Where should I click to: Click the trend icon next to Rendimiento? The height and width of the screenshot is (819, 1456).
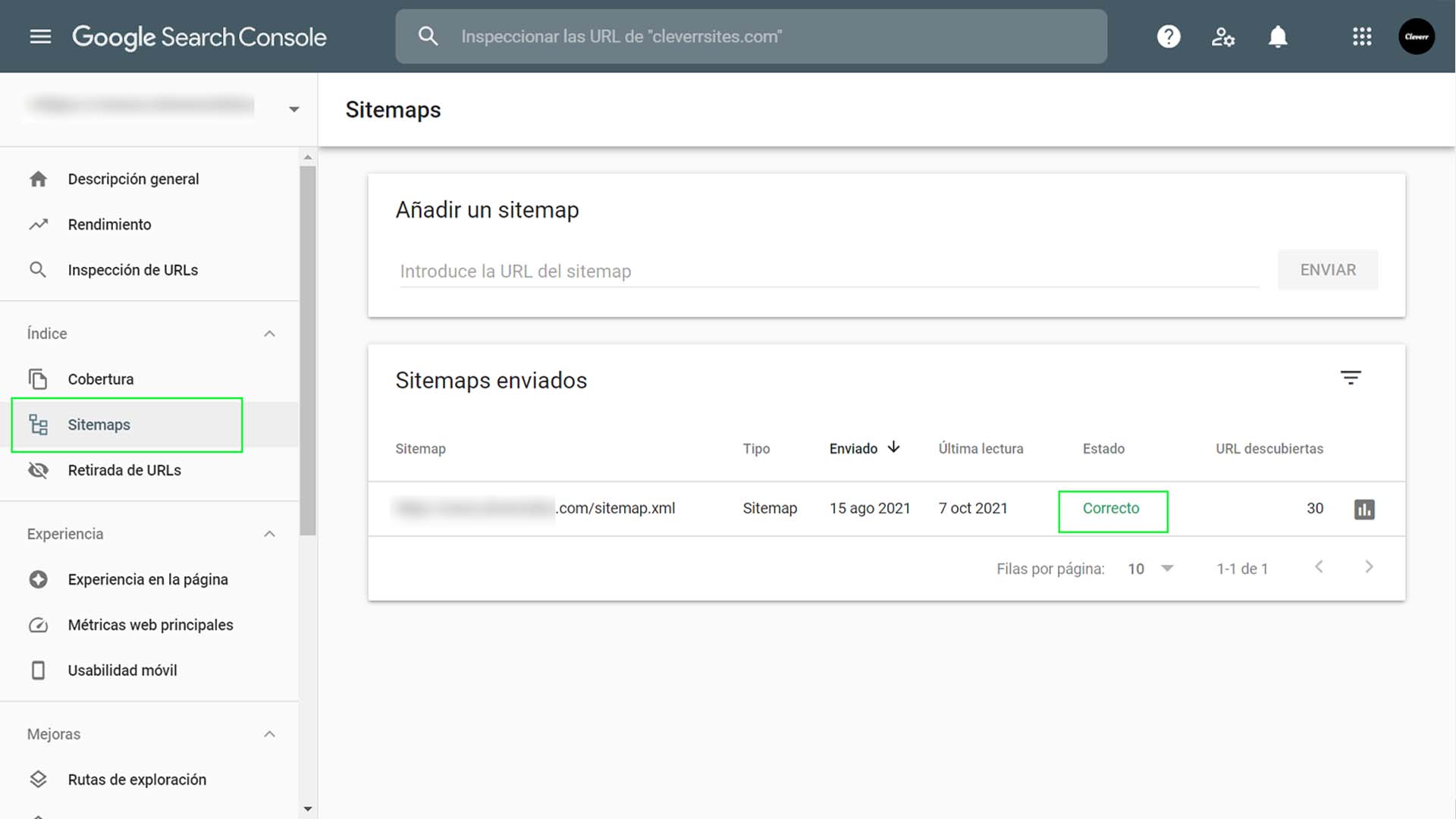[38, 224]
